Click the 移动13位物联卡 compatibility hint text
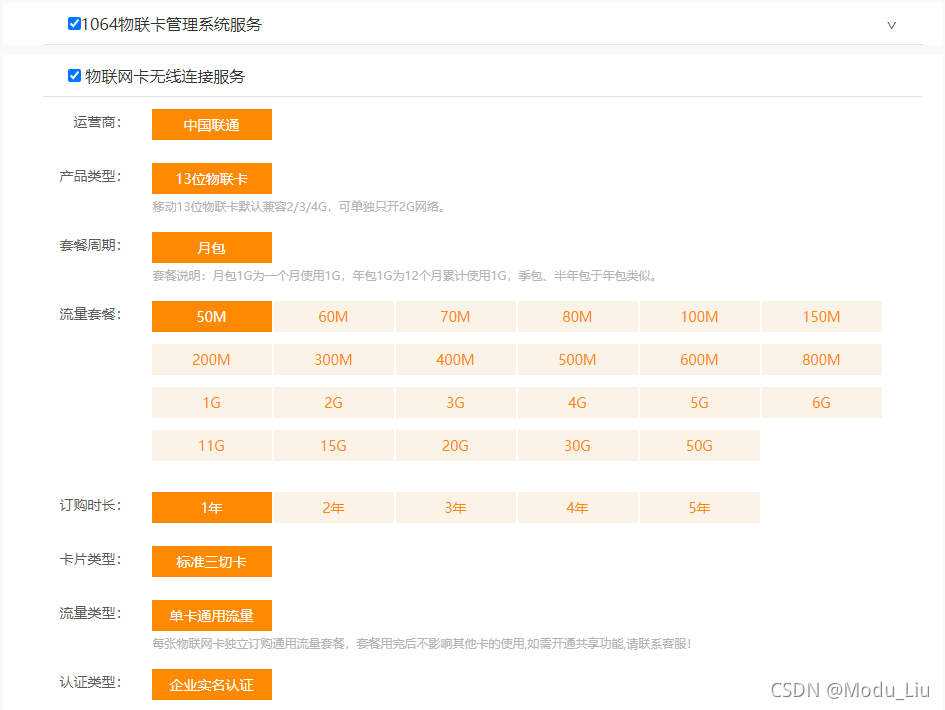The width and height of the screenshot is (945, 710). coord(299,207)
